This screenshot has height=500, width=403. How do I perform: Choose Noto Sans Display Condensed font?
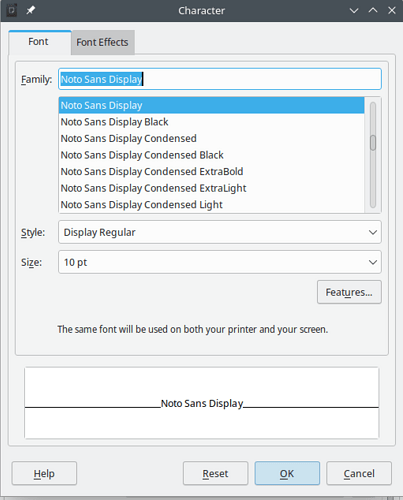[212, 138]
